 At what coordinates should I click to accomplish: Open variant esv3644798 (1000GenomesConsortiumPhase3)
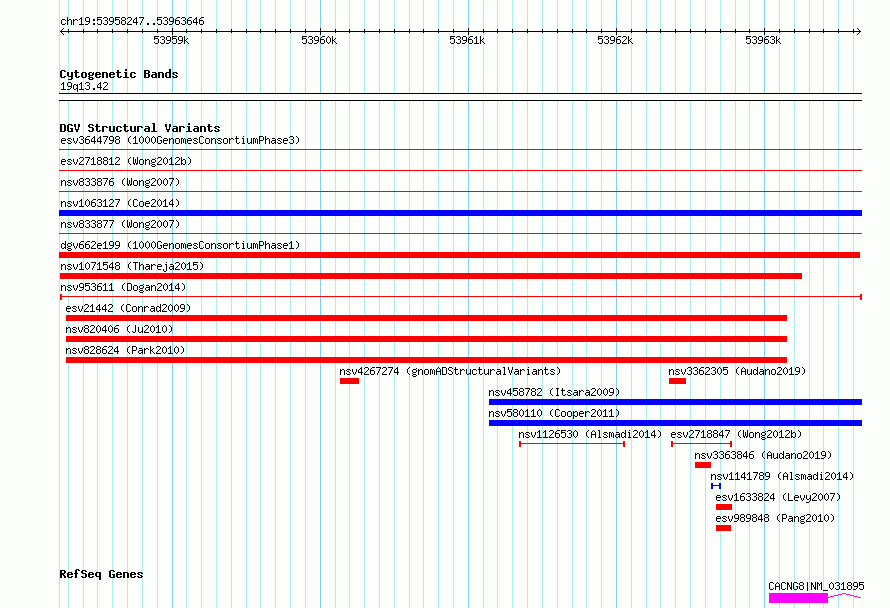pos(180,140)
